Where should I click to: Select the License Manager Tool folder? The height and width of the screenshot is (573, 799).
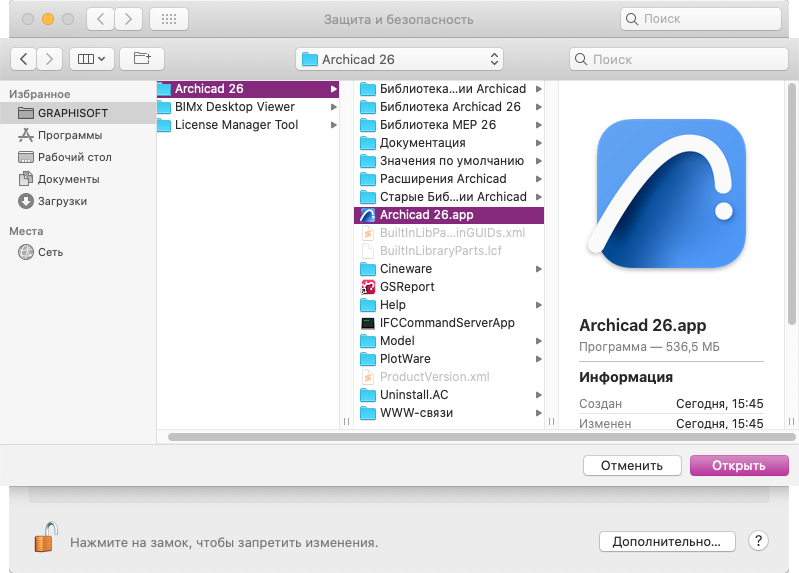point(248,125)
